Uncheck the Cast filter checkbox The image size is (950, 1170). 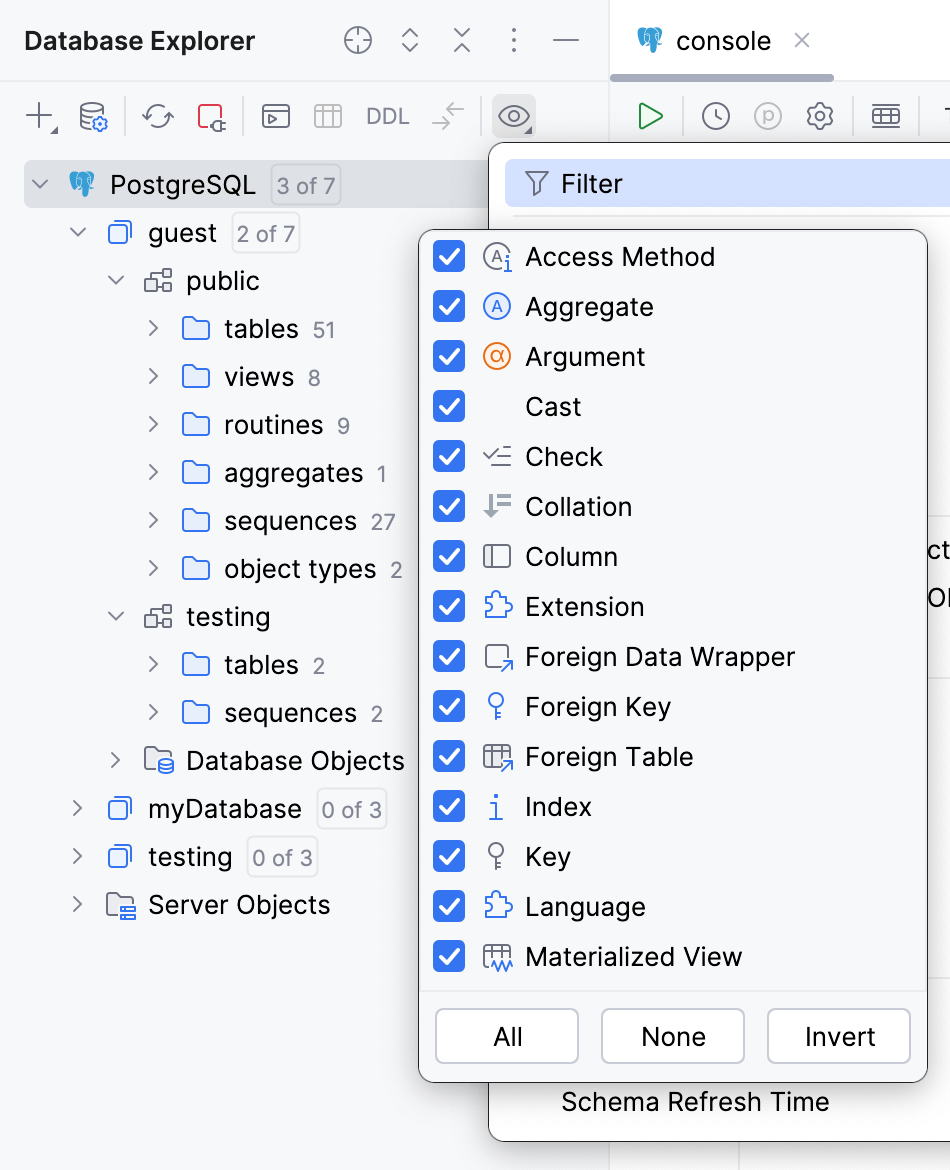coord(449,406)
